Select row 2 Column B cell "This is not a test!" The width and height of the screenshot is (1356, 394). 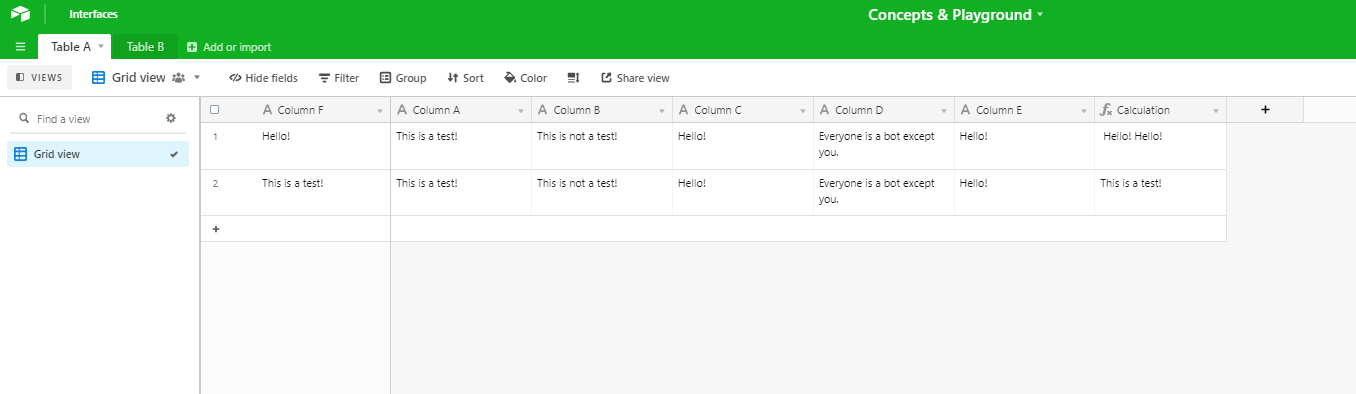pyautogui.click(x=602, y=192)
